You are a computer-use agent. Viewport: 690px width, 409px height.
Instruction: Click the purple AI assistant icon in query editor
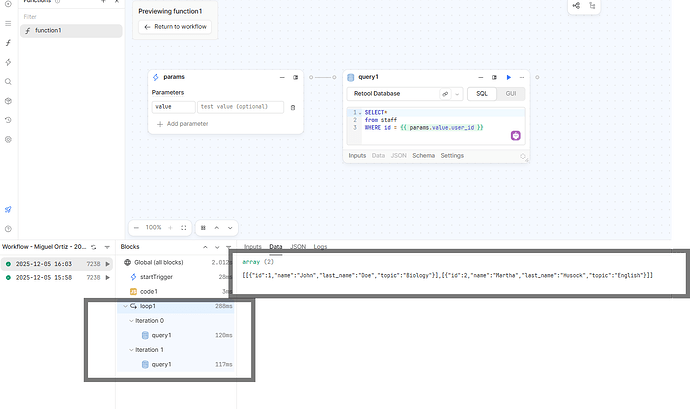click(516, 135)
